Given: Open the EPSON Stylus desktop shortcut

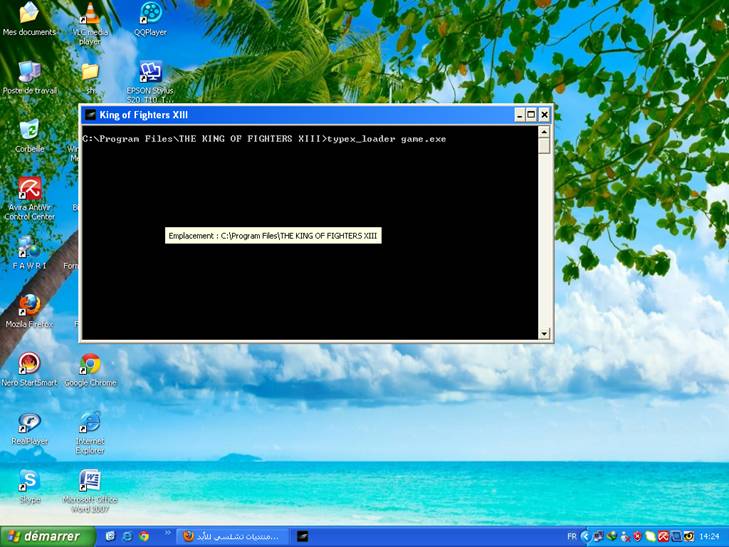Looking at the screenshot, I should pos(150,81).
